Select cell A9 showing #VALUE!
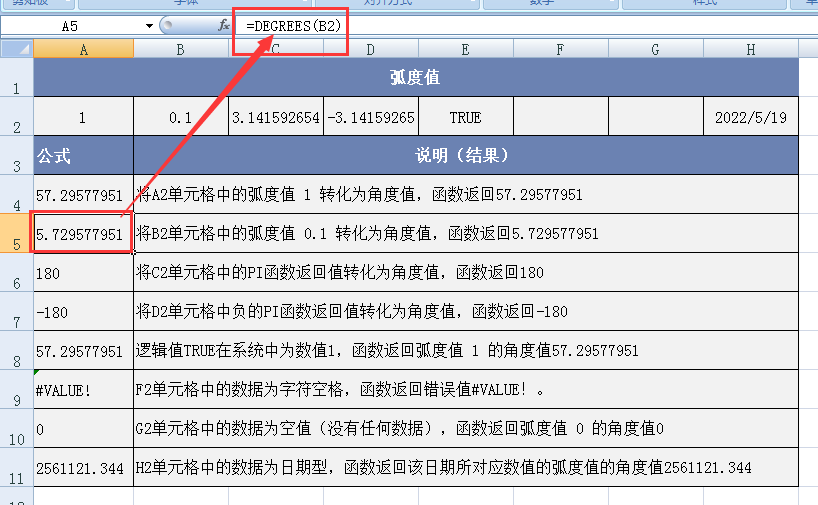This screenshot has width=818, height=505. pyautogui.click(x=83, y=389)
